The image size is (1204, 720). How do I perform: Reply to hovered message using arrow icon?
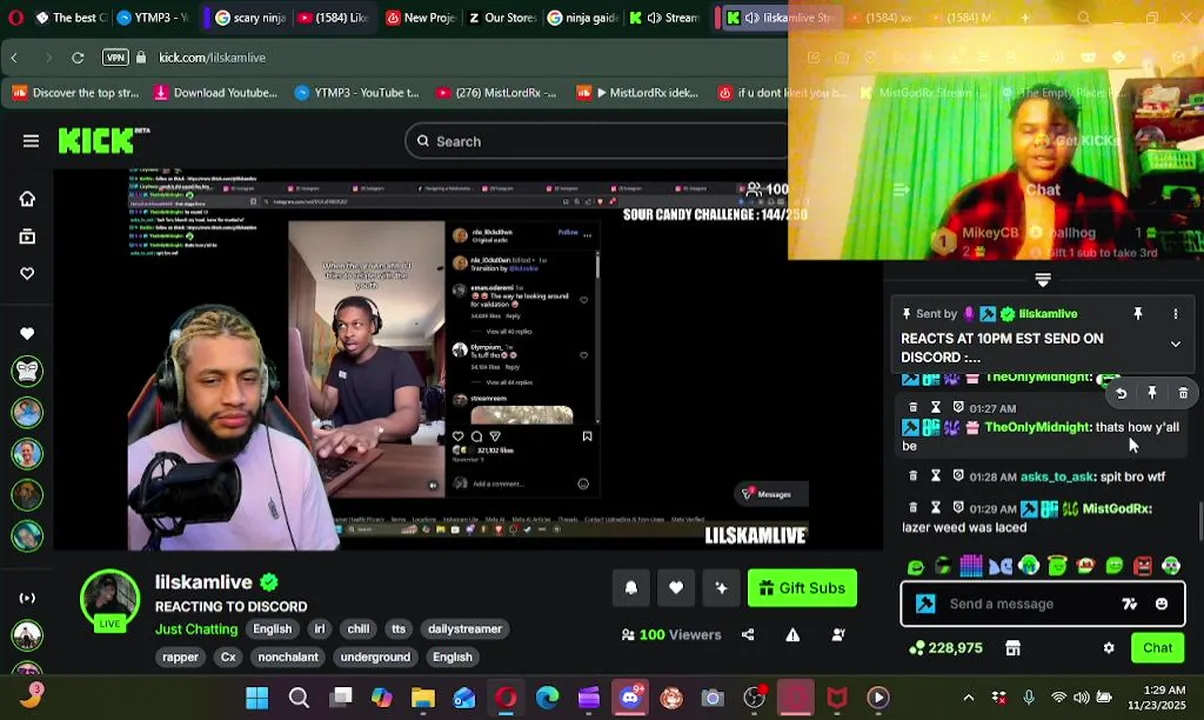(1121, 394)
